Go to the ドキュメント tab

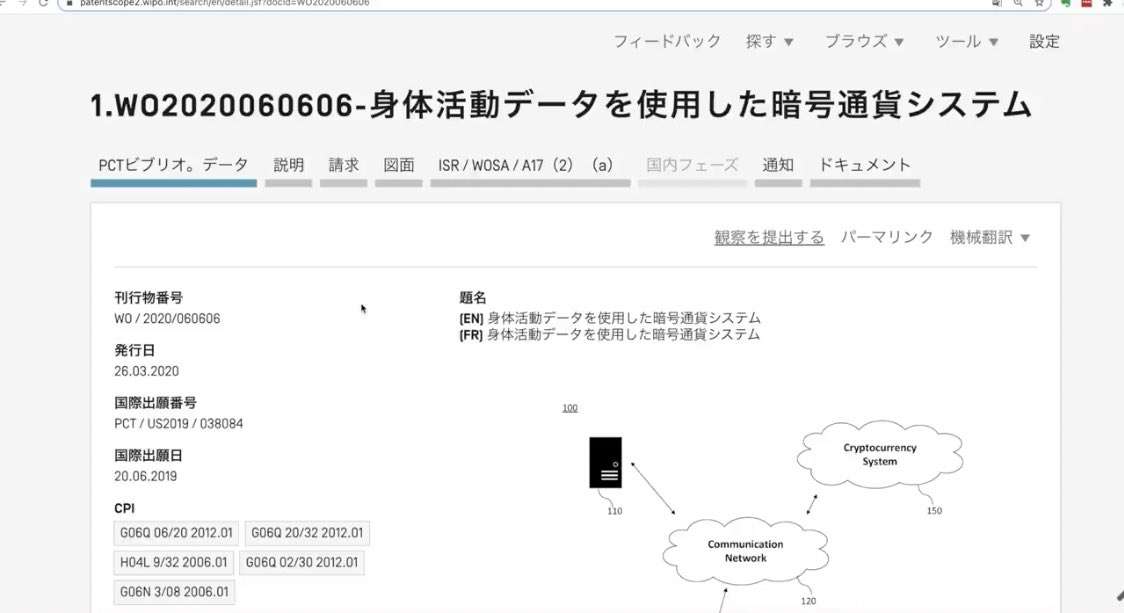(865, 166)
